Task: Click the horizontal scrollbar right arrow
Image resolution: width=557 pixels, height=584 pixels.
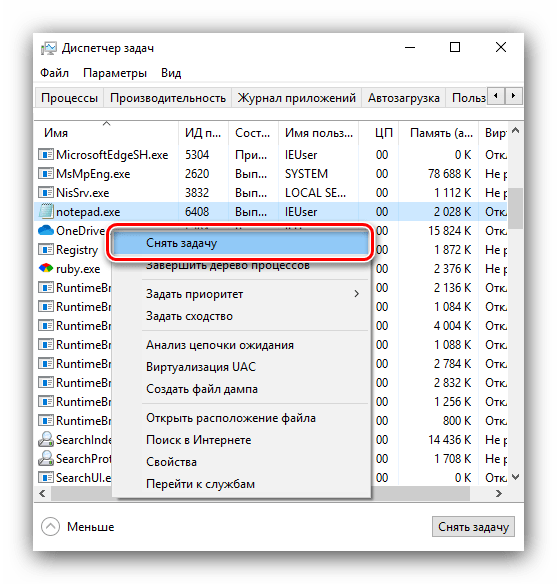Action: 499,493
